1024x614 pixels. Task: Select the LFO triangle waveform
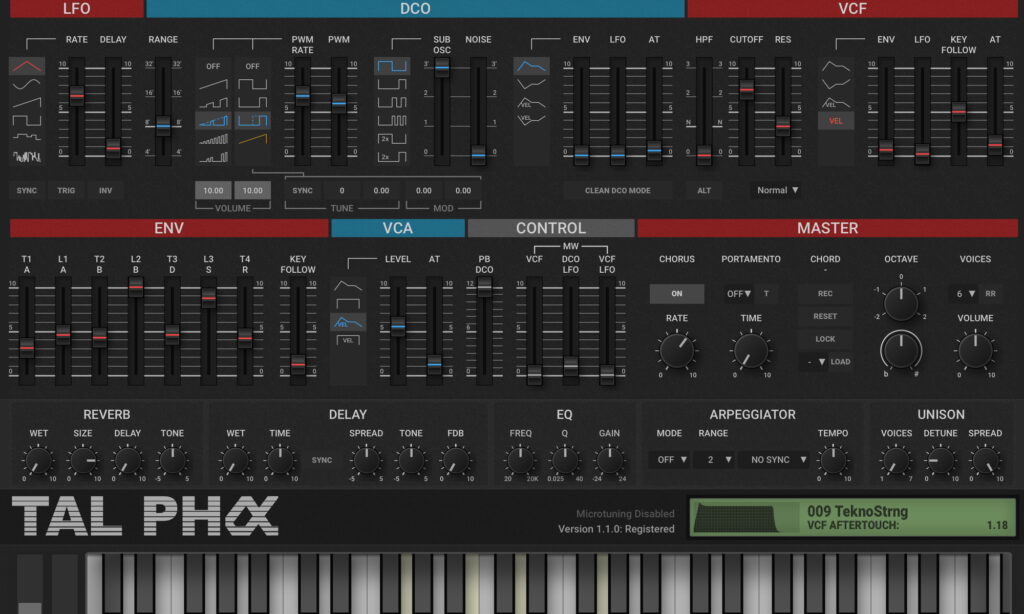27,66
